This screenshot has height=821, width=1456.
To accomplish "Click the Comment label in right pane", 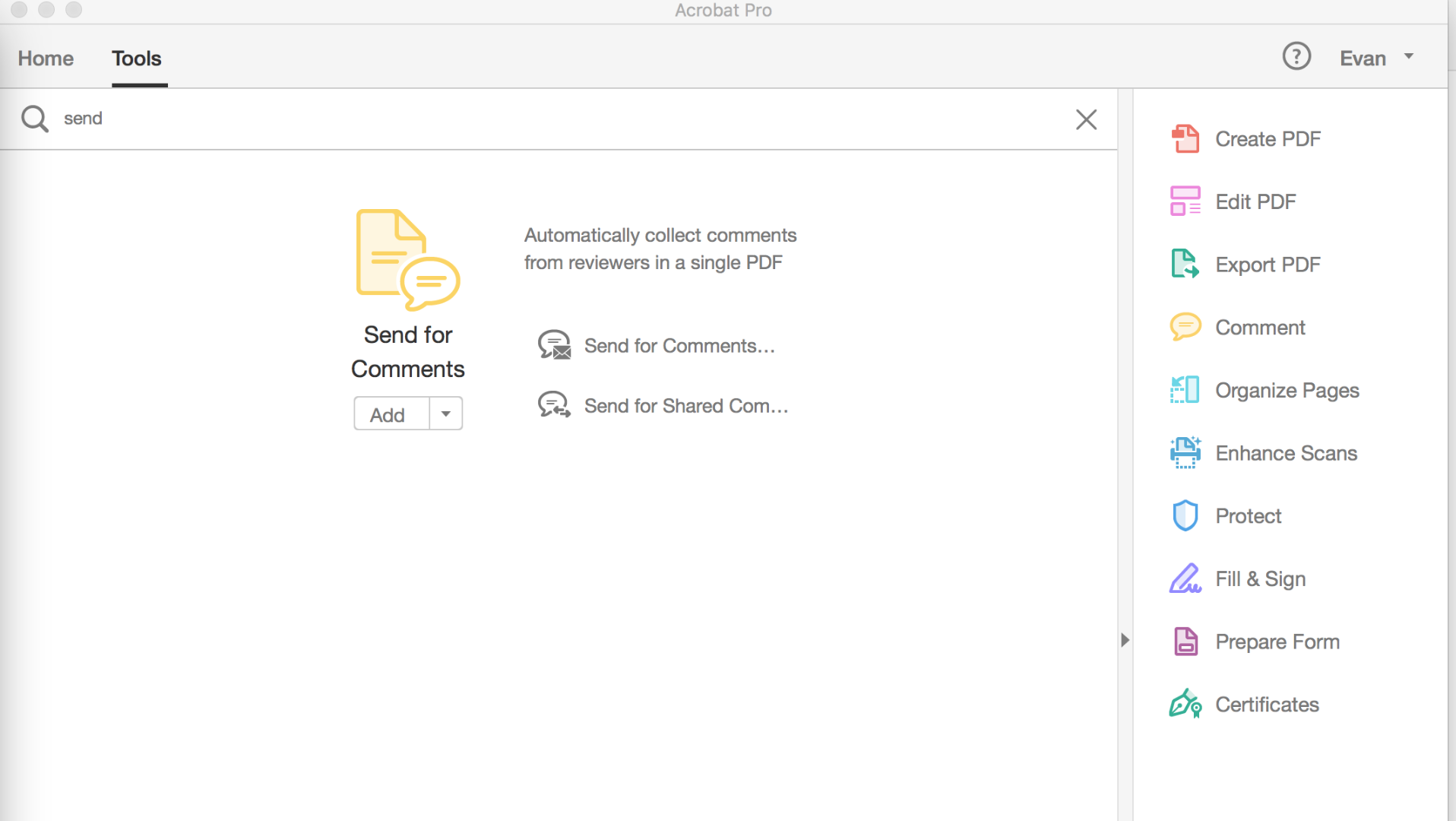I will (1260, 328).
